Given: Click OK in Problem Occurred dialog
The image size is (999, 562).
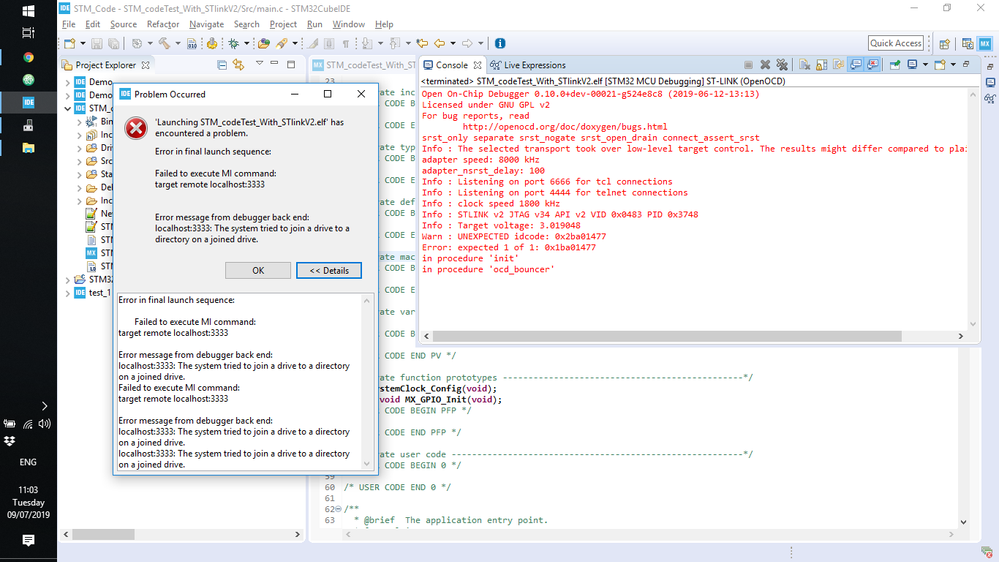Looking at the screenshot, I should pyautogui.click(x=258, y=270).
